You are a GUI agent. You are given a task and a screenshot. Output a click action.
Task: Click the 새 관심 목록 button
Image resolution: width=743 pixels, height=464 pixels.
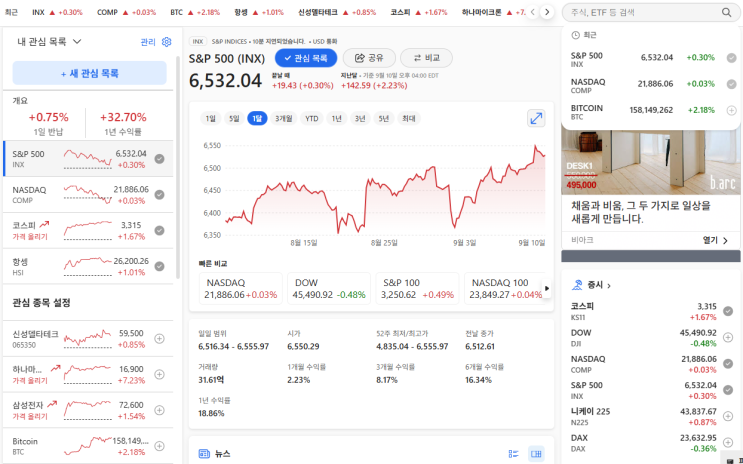click(90, 73)
